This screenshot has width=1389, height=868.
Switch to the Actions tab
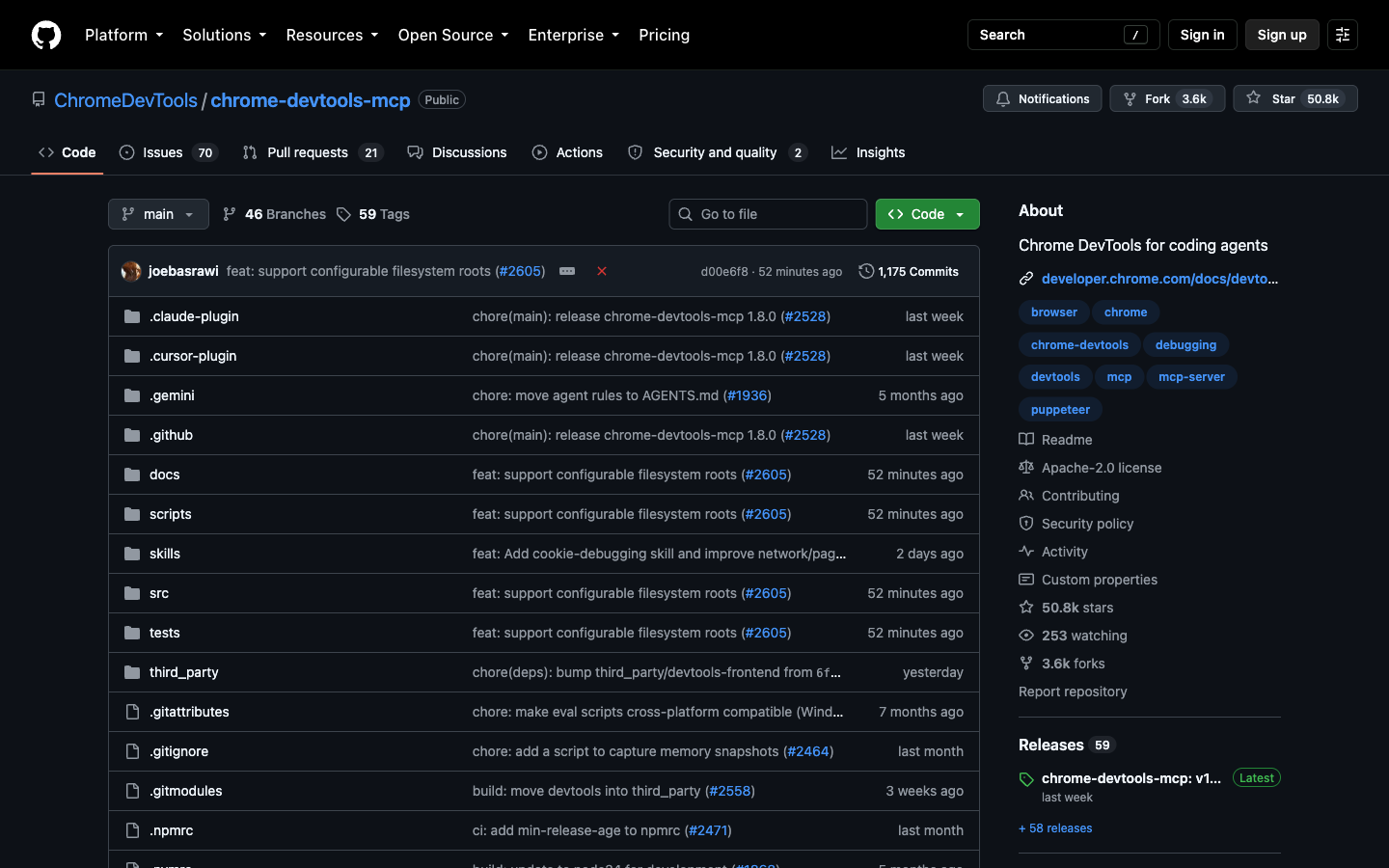[567, 152]
